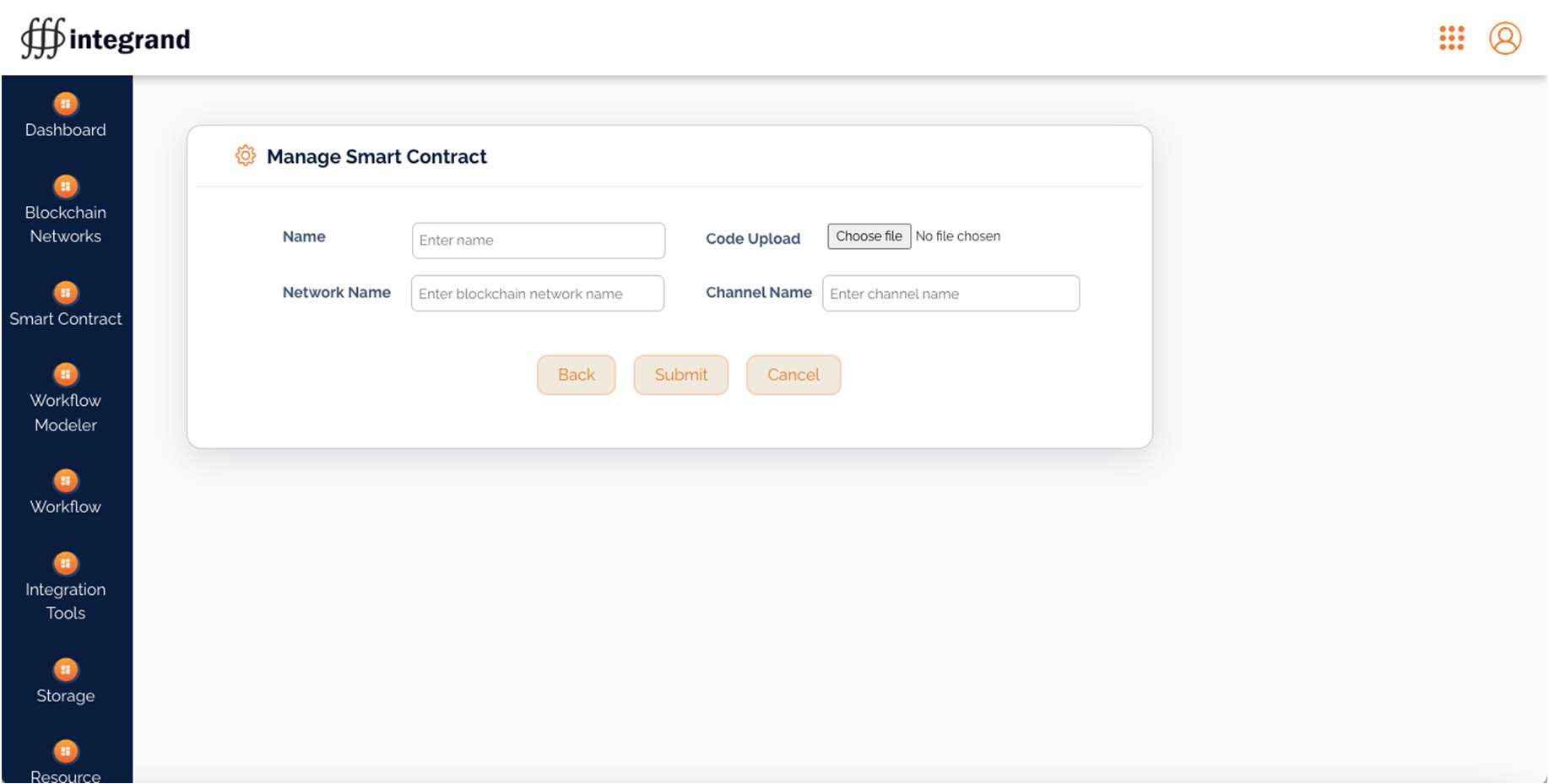Cancel the smart contract form

pyautogui.click(x=793, y=375)
